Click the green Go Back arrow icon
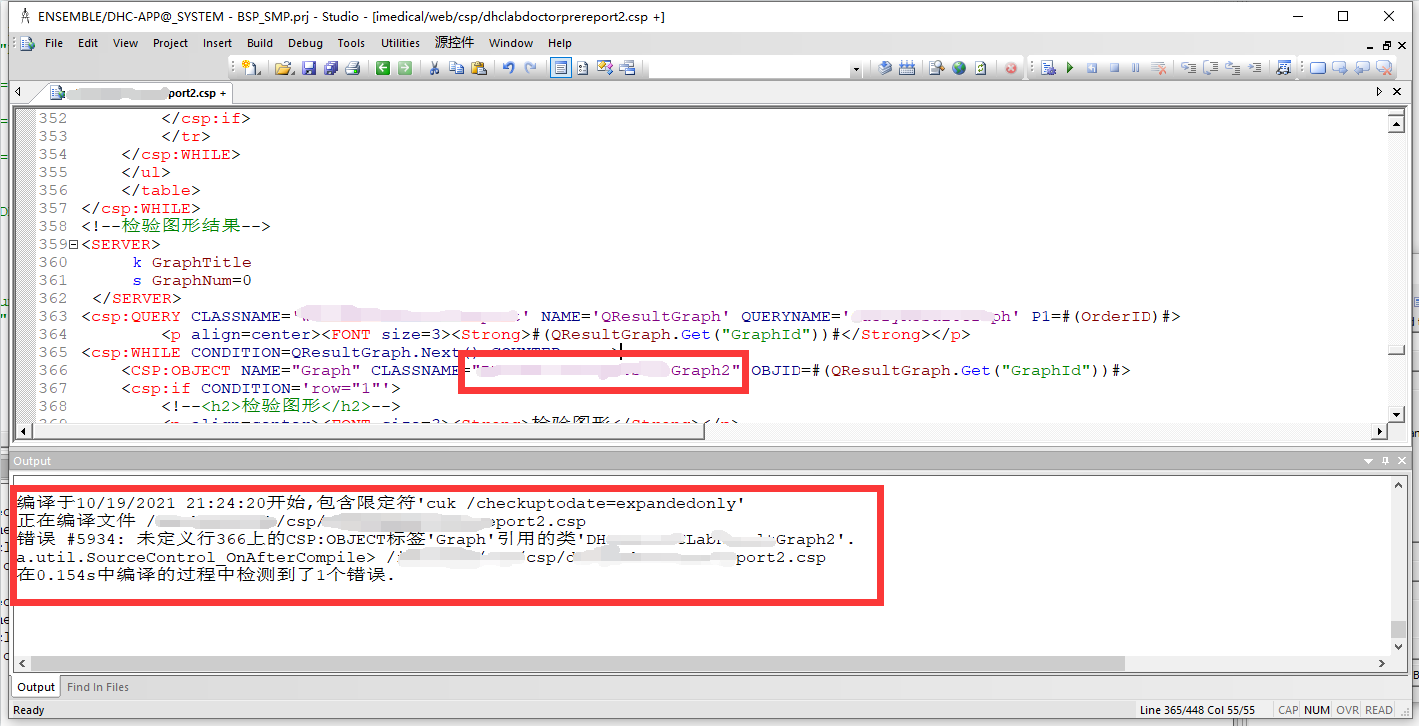The image size is (1419, 726). click(x=383, y=68)
